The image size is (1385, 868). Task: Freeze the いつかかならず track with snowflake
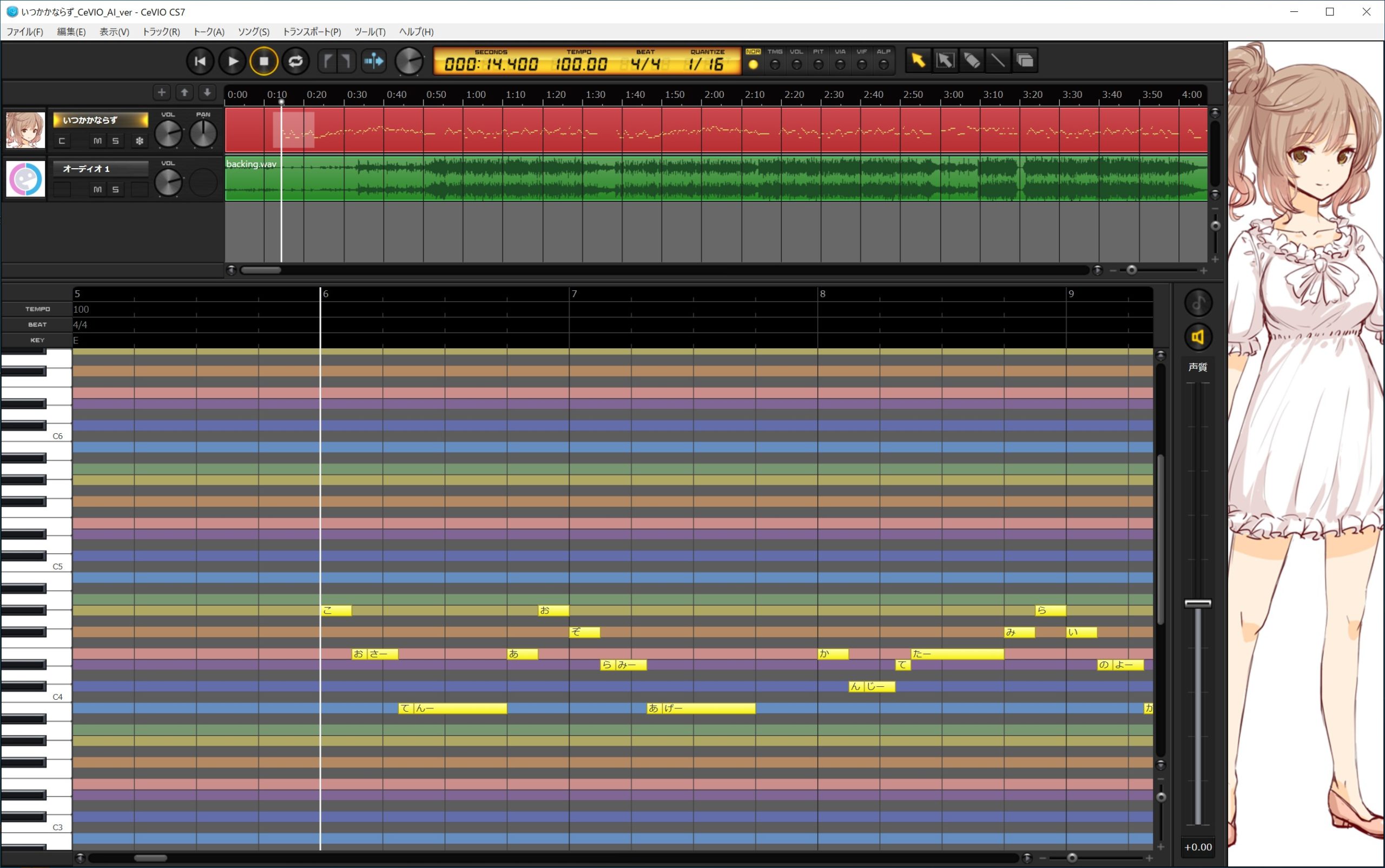[x=139, y=141]
